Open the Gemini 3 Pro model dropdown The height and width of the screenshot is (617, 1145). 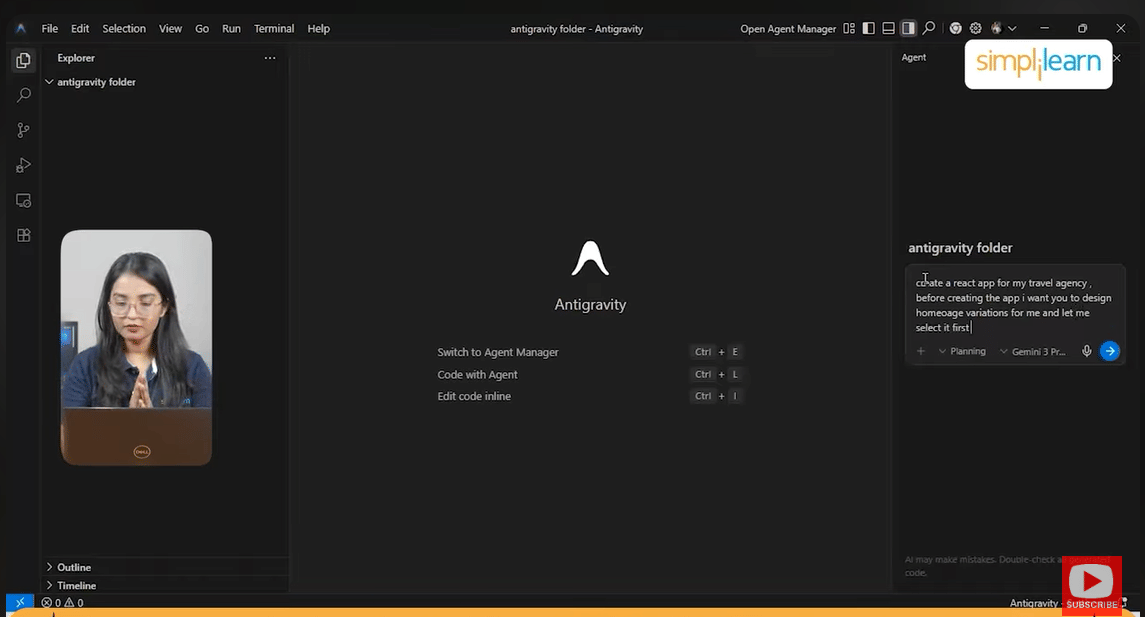(x=1033, y=351)
